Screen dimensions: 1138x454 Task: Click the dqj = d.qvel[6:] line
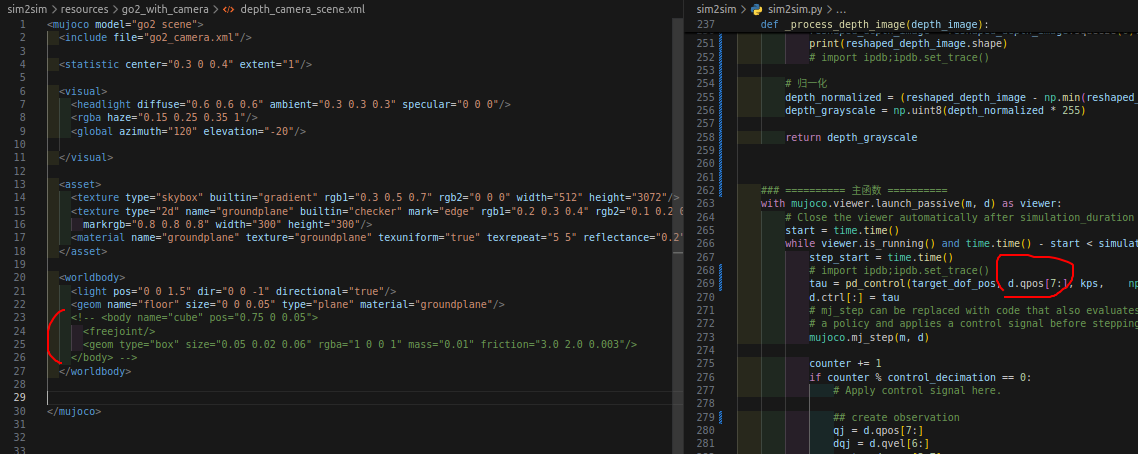click(881, 444)
